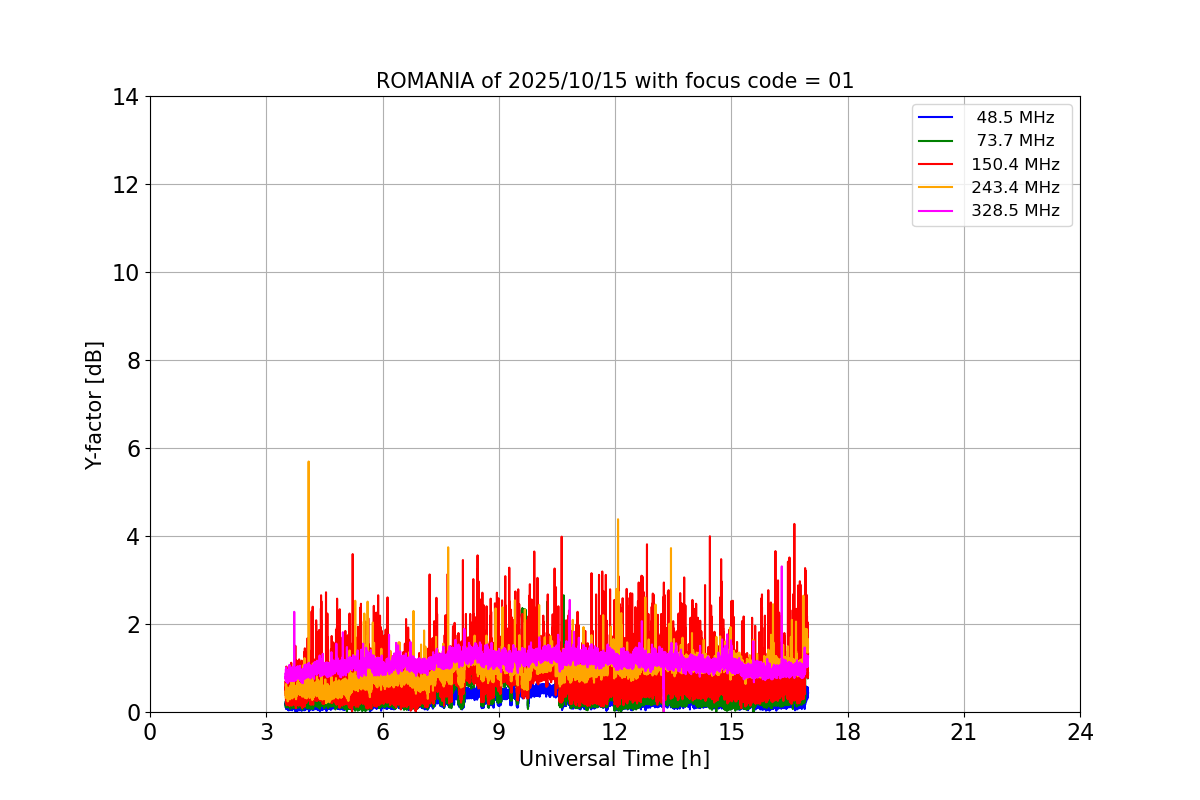
Task: Select the 243.4 MHz legend label
Action: tap(1015, 187)
